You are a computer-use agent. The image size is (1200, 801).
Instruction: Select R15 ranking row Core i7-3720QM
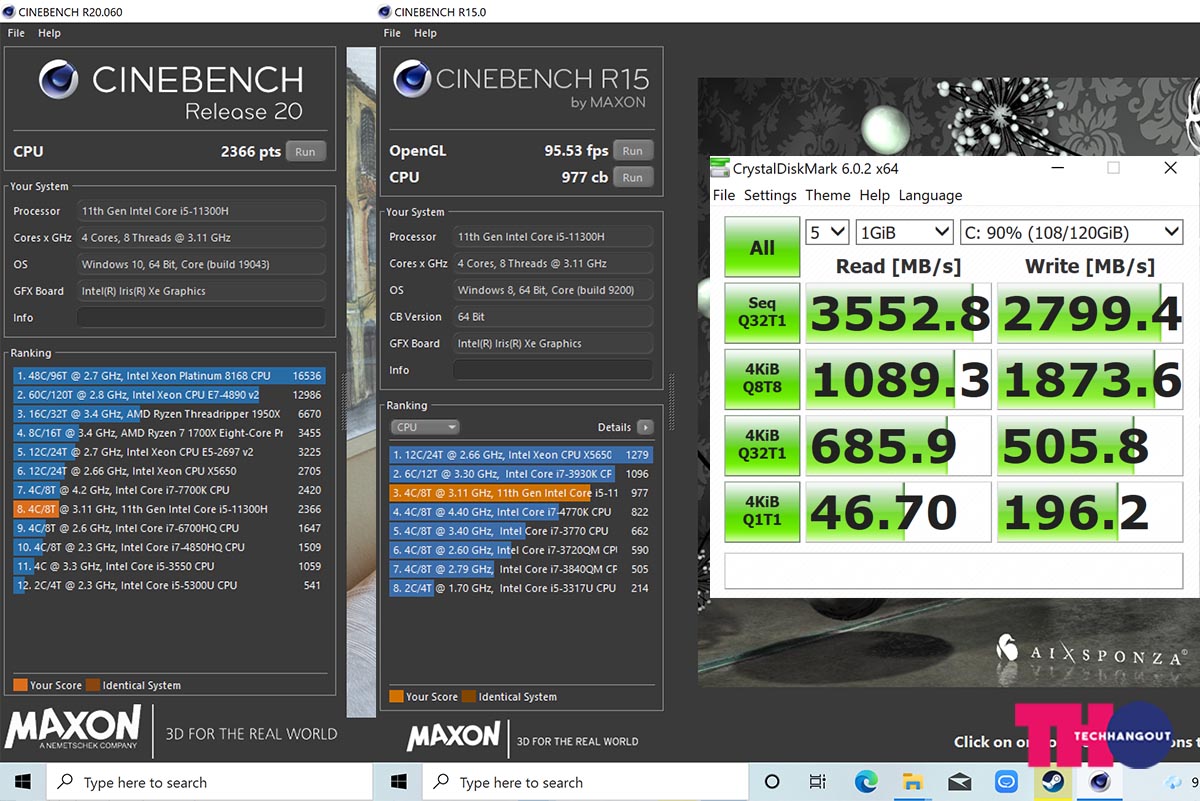pyautogui.click(x=521, y=550)
